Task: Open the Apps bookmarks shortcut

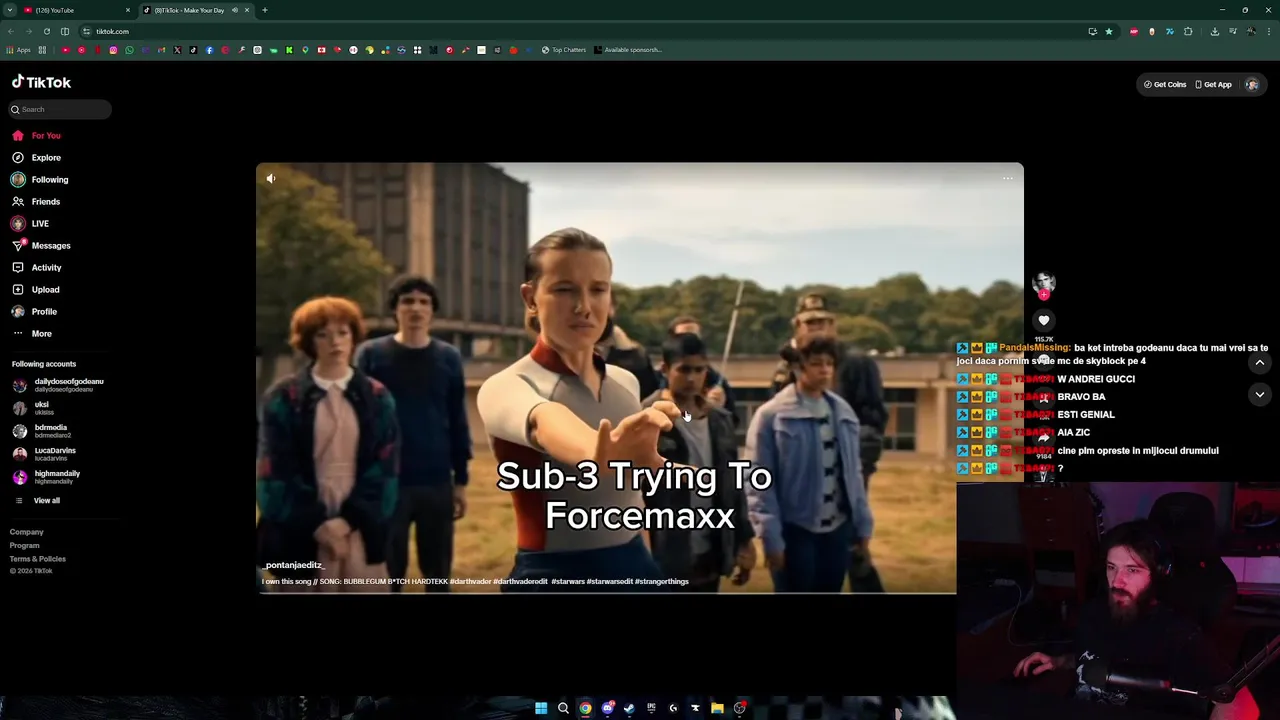Action: (x=18, y=50)
